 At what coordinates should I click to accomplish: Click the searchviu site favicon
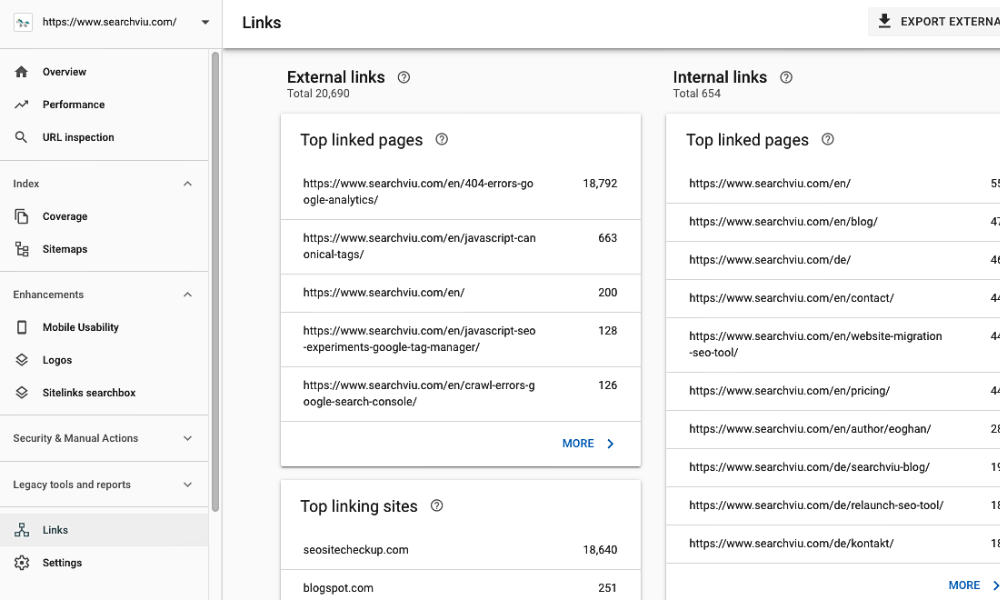coord(23,22)
